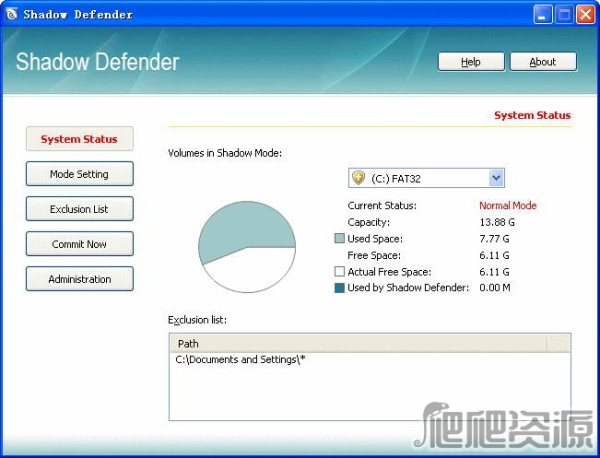Go to the Exclusion List section
600x458 pixels.
coord(79,209)
